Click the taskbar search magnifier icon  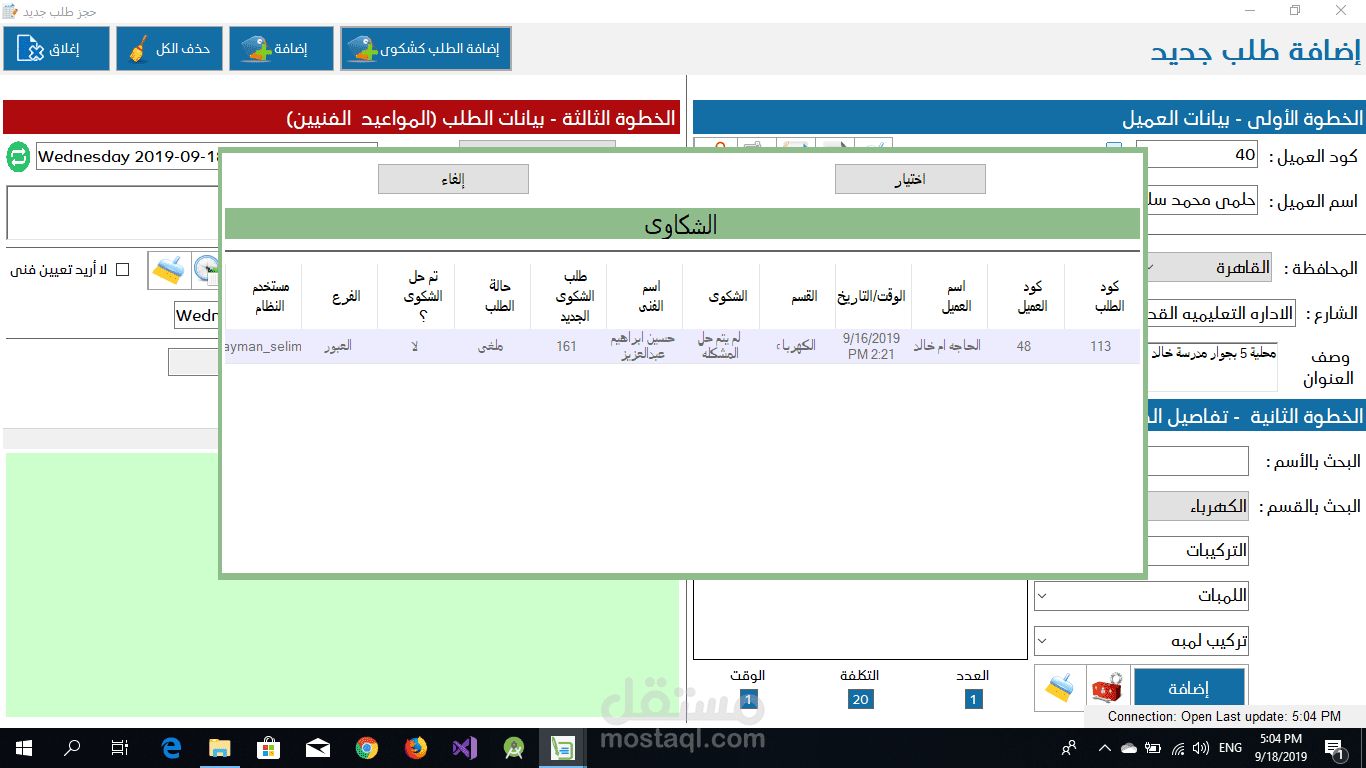point(73,748)
